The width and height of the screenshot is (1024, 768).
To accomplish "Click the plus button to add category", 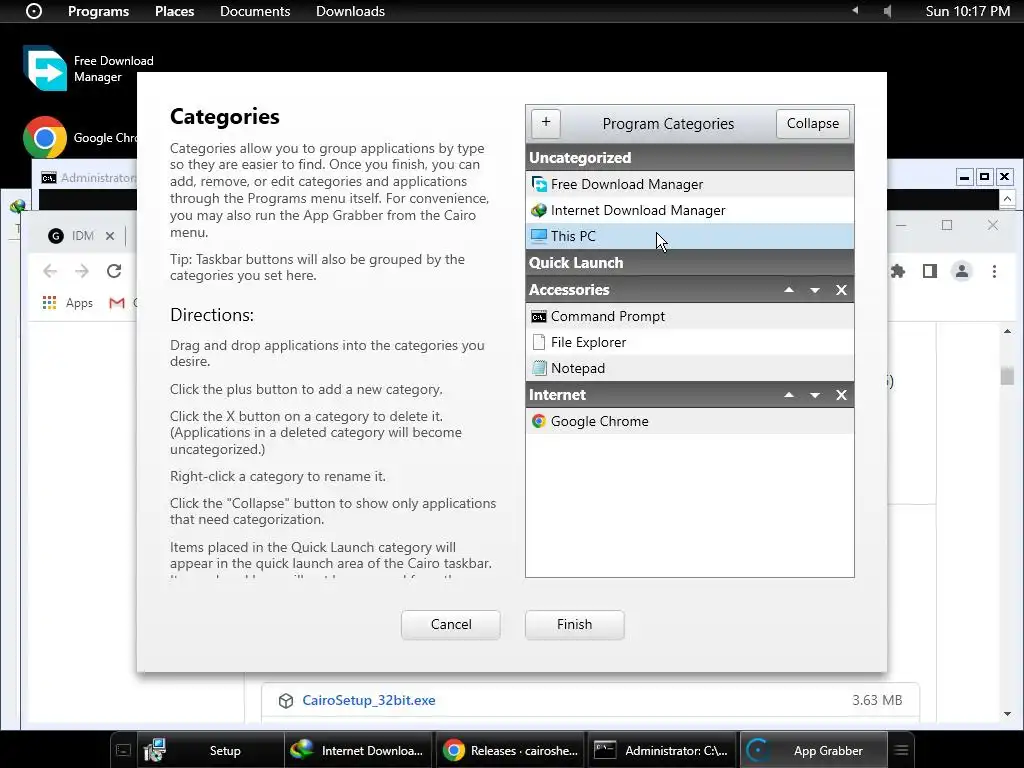I will (546, 123).
